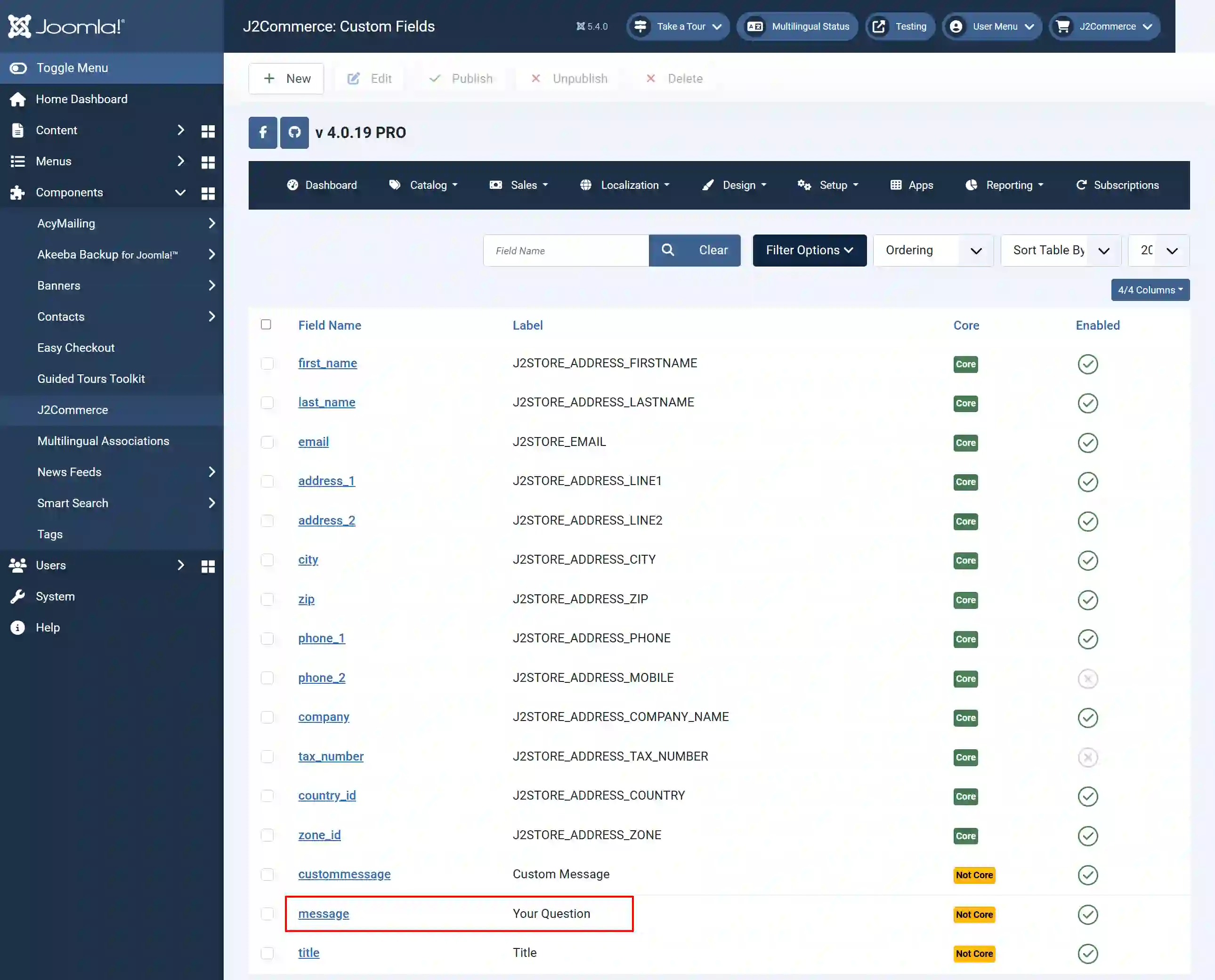This screenshot has width=1215, height=980.
Task: Open Components dashboard grid icon
Action: (208, 193)
